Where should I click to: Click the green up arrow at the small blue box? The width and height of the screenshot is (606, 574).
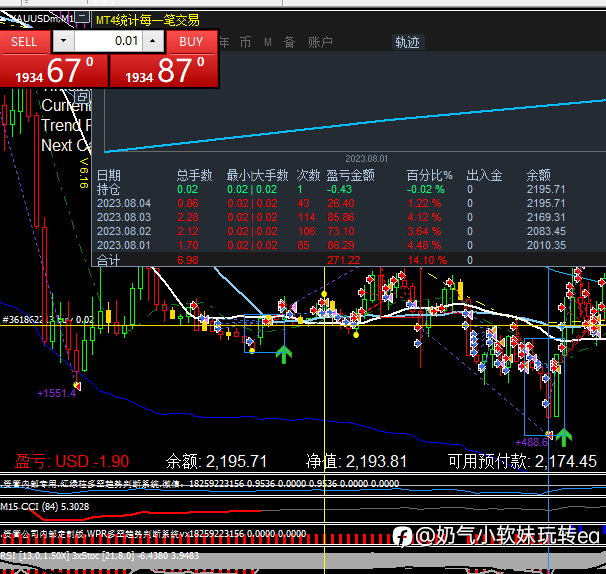[x=284, y=354]
